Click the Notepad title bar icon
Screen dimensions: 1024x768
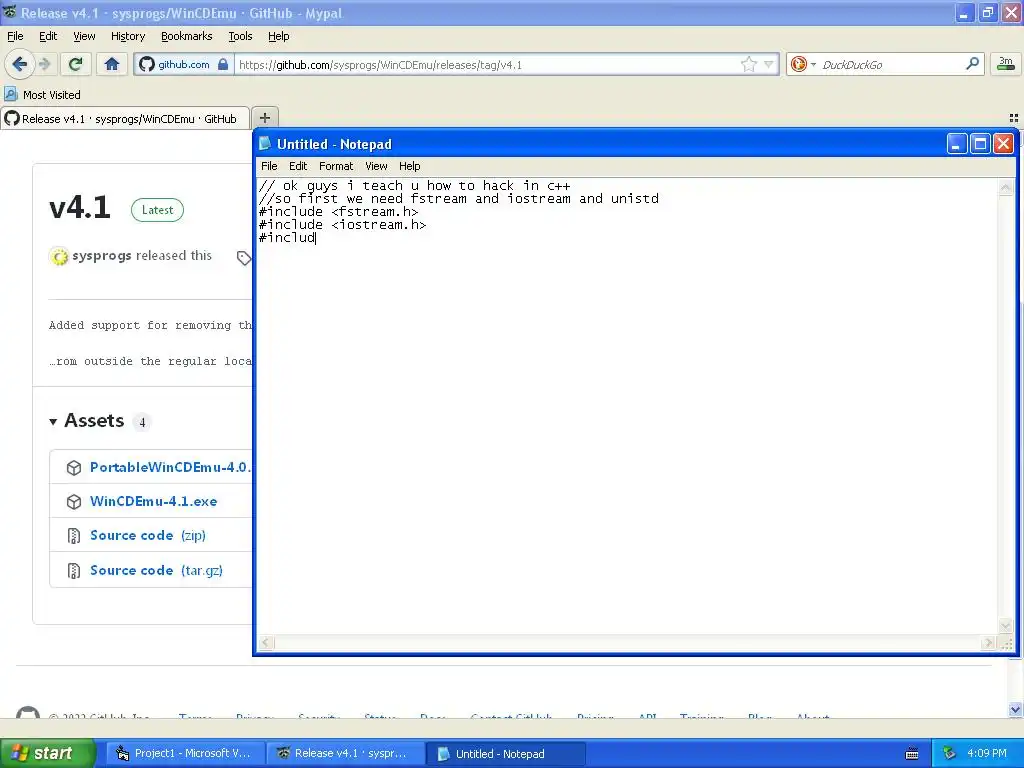pyautogui.click(x=264, y=144)
